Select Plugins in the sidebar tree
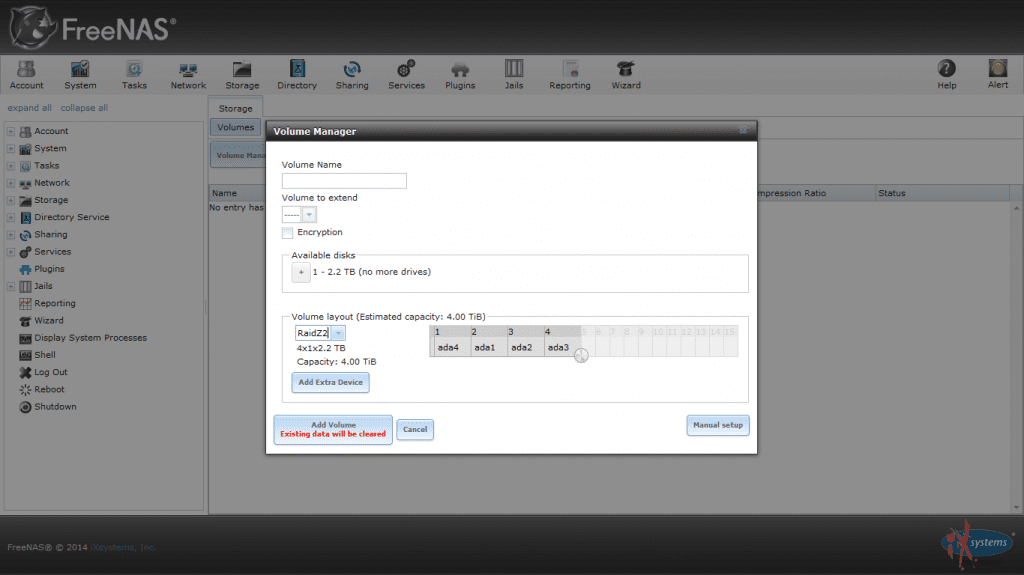This screenshot has height=575, width=1024. pyautogui.click(x=49, y=269)
